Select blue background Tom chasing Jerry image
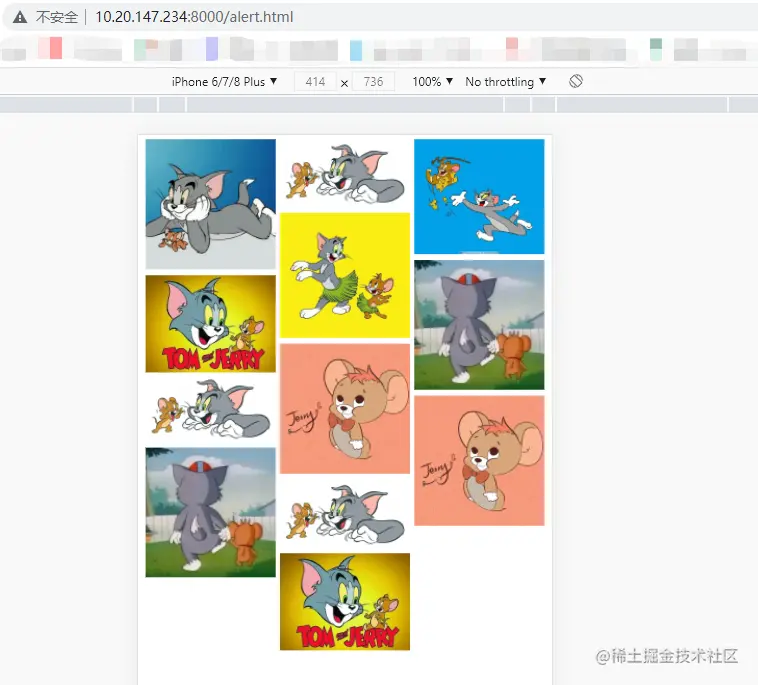Viewport: 758px width, 685px height. tap(480, 196)
